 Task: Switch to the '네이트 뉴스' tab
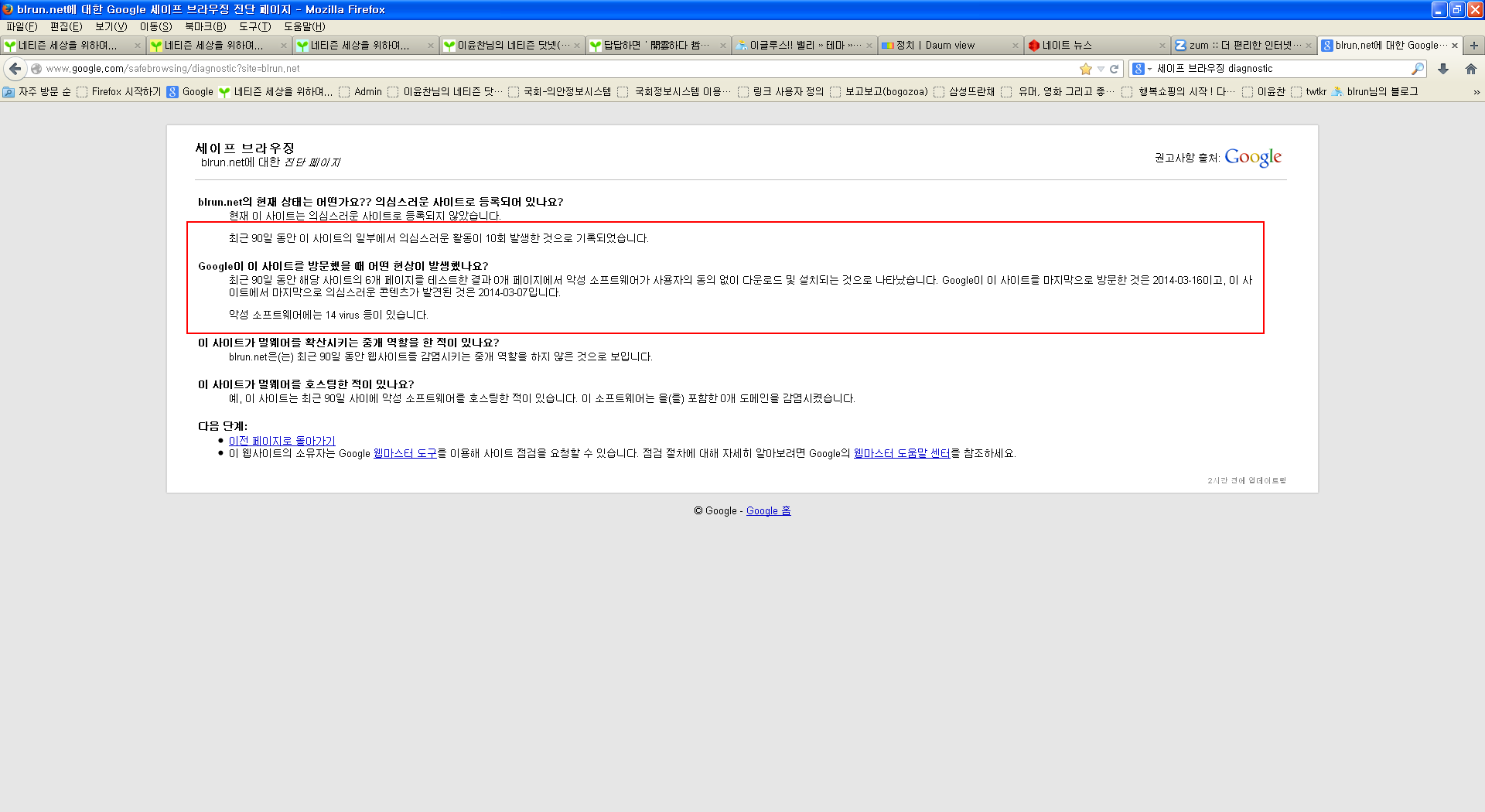(x=1097, y=46)
